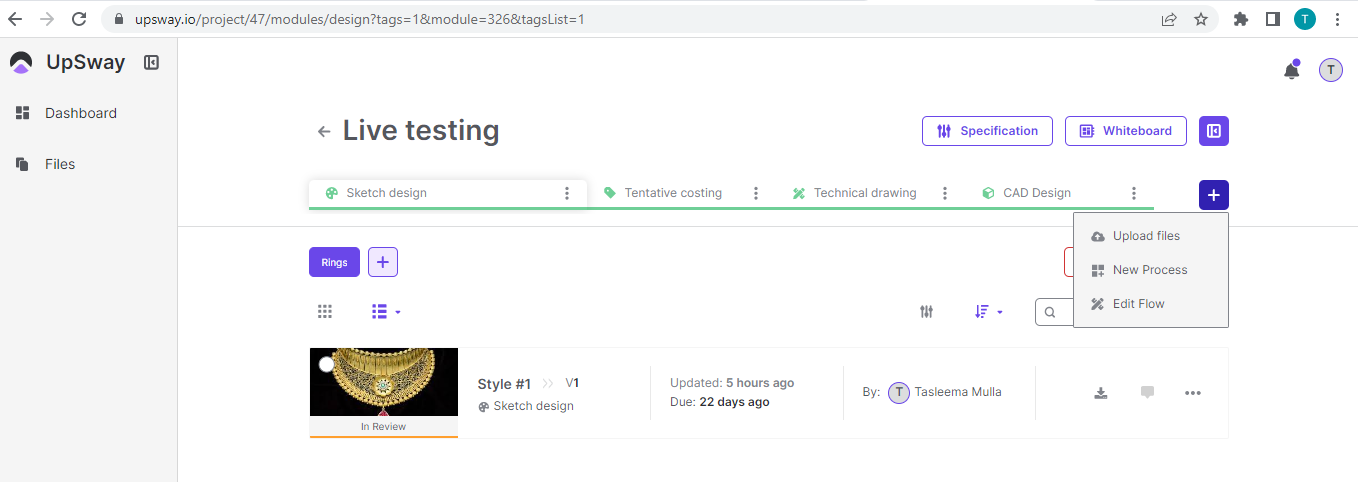Click the filter sliders icon
Viewport: 1358px width, 482px height.
(927, 312)
